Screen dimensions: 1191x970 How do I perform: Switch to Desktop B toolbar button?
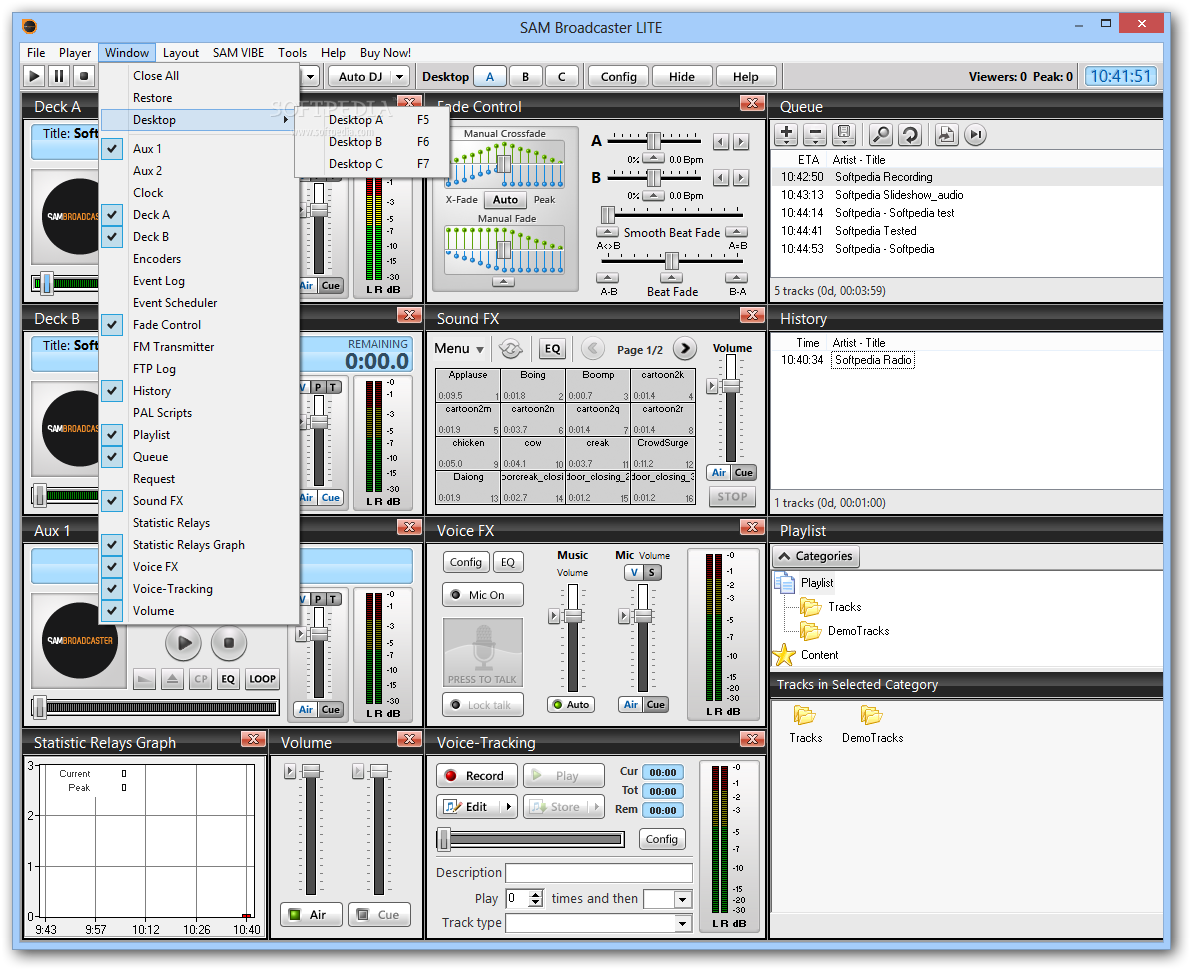click(x=526, y=77)
